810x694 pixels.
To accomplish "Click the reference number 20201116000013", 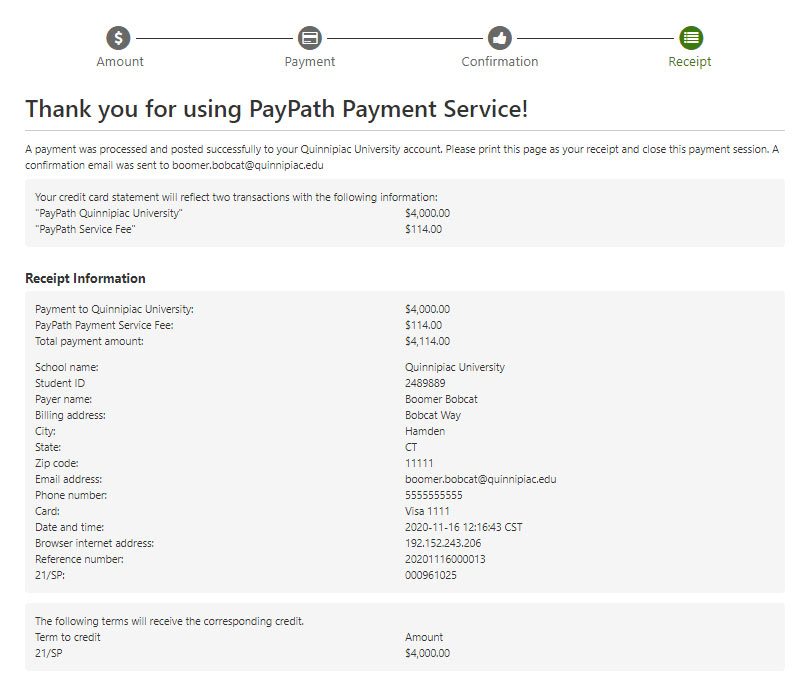I will coord(445,559).
